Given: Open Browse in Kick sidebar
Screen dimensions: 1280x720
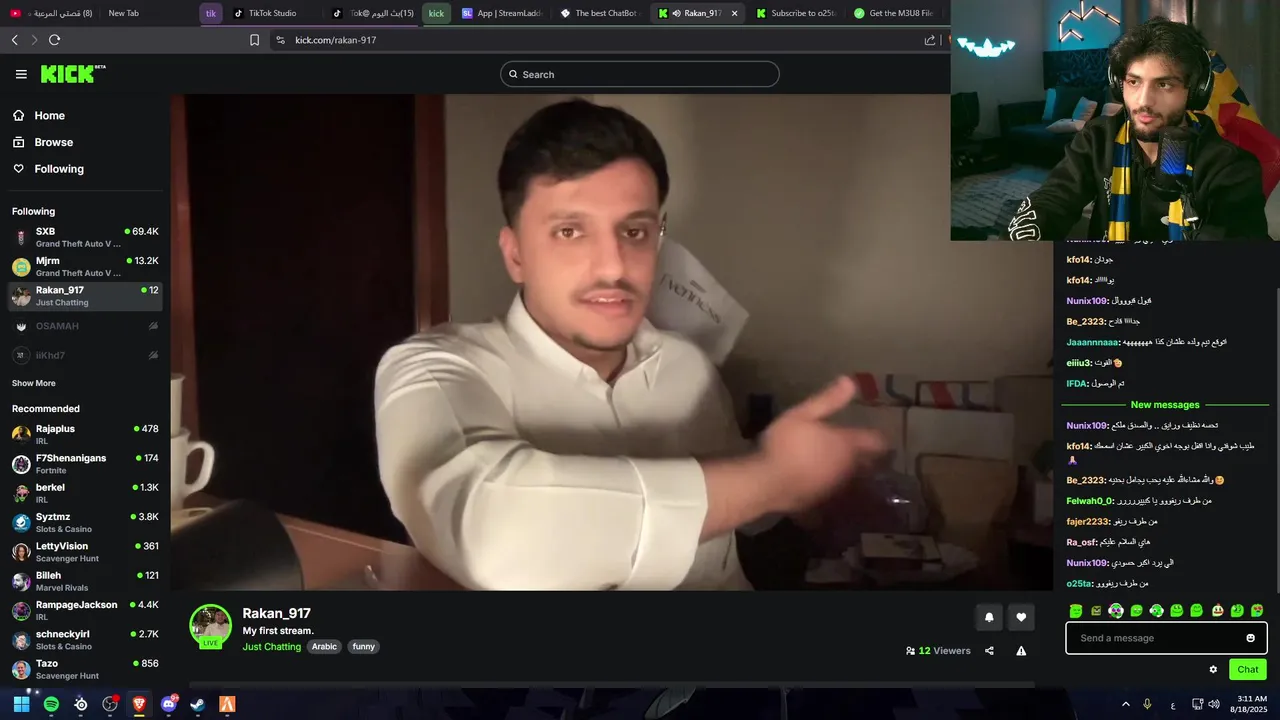Looking at the screenshot, I should (x=44, y=142).
